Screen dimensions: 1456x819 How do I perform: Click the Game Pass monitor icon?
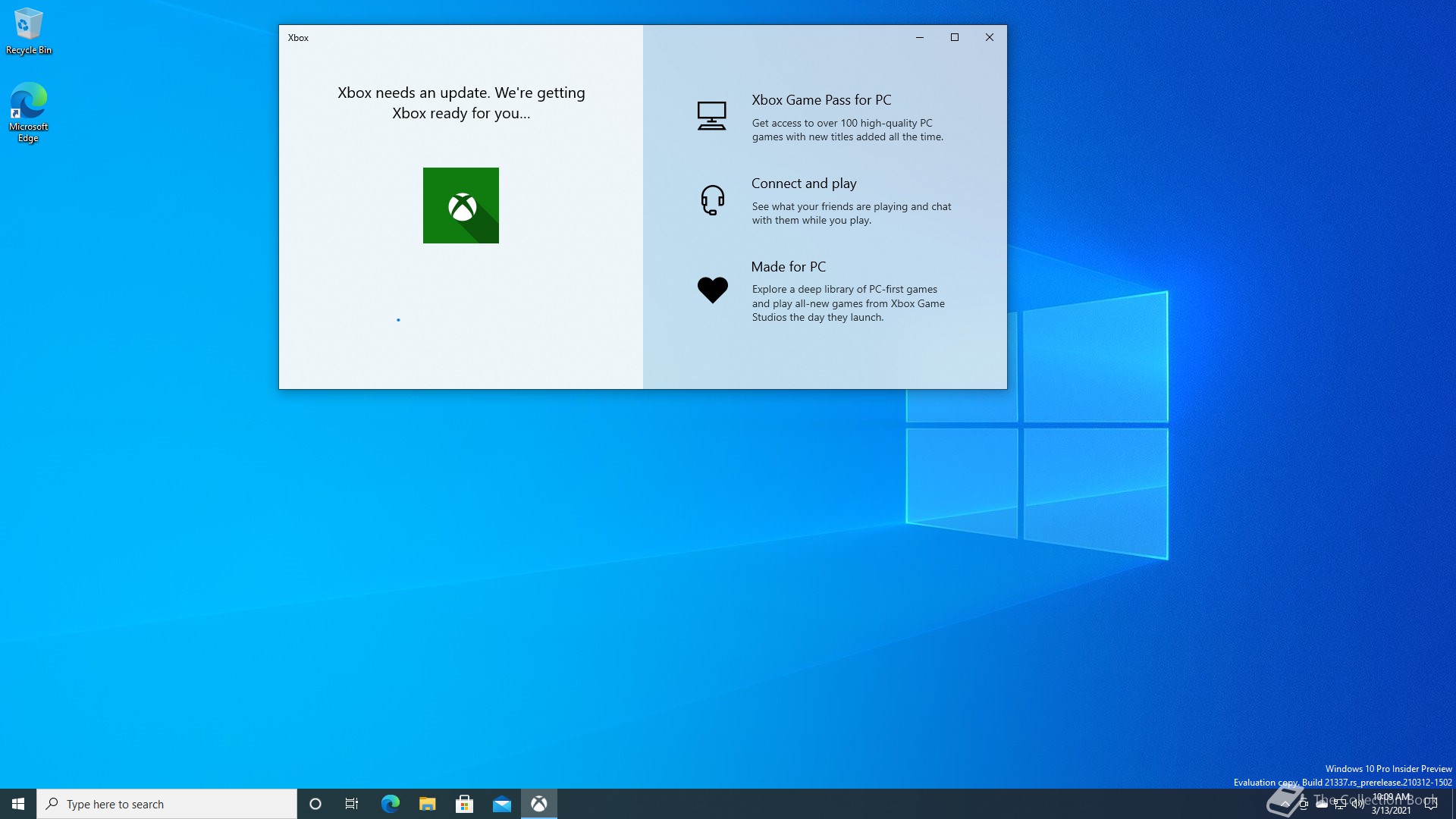(x=711, y=116)
